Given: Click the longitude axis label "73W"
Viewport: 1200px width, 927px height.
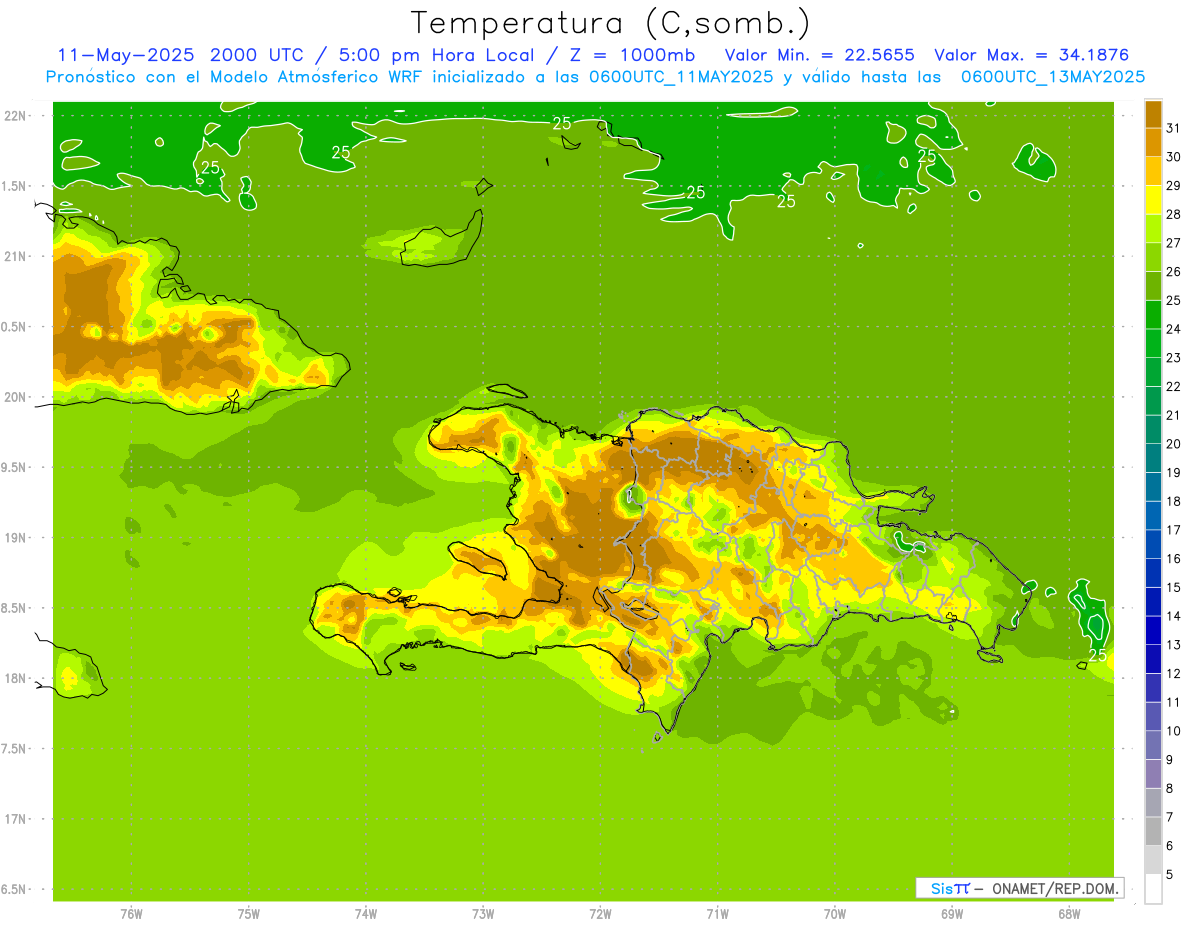Looking at the screenshot, I should pyautogui.click(x=483, y=914).
